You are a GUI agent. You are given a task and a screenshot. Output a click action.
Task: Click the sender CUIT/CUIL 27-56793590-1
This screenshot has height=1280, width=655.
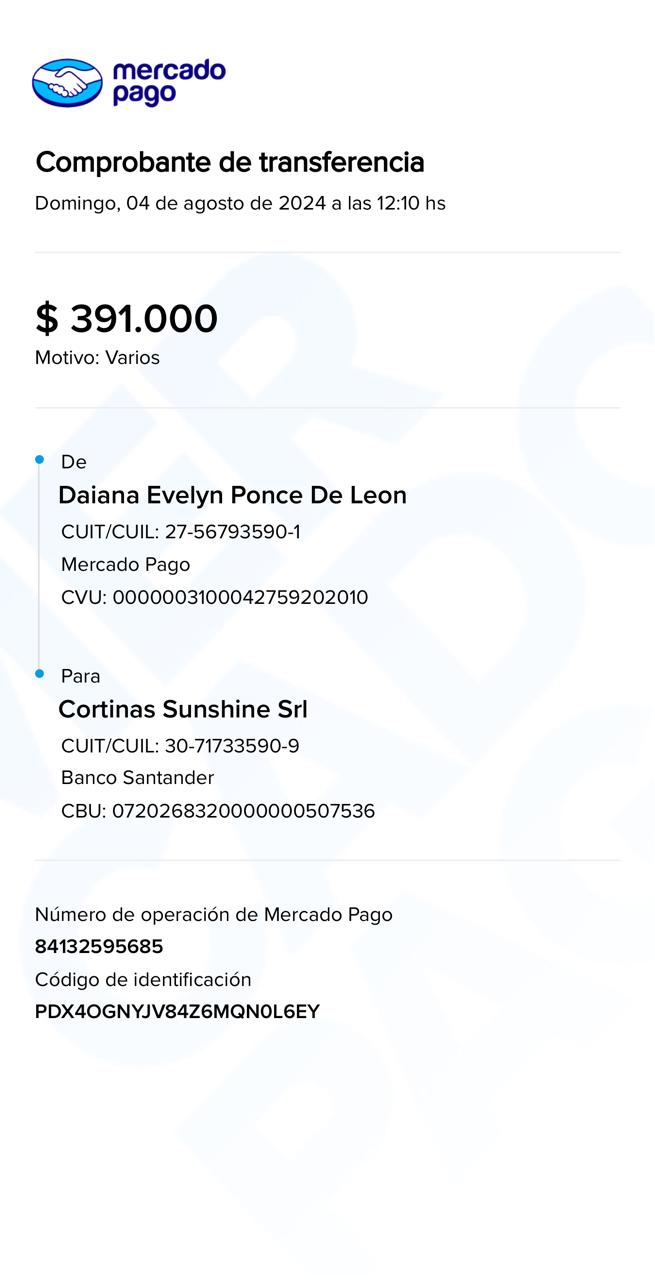[180, 532]
